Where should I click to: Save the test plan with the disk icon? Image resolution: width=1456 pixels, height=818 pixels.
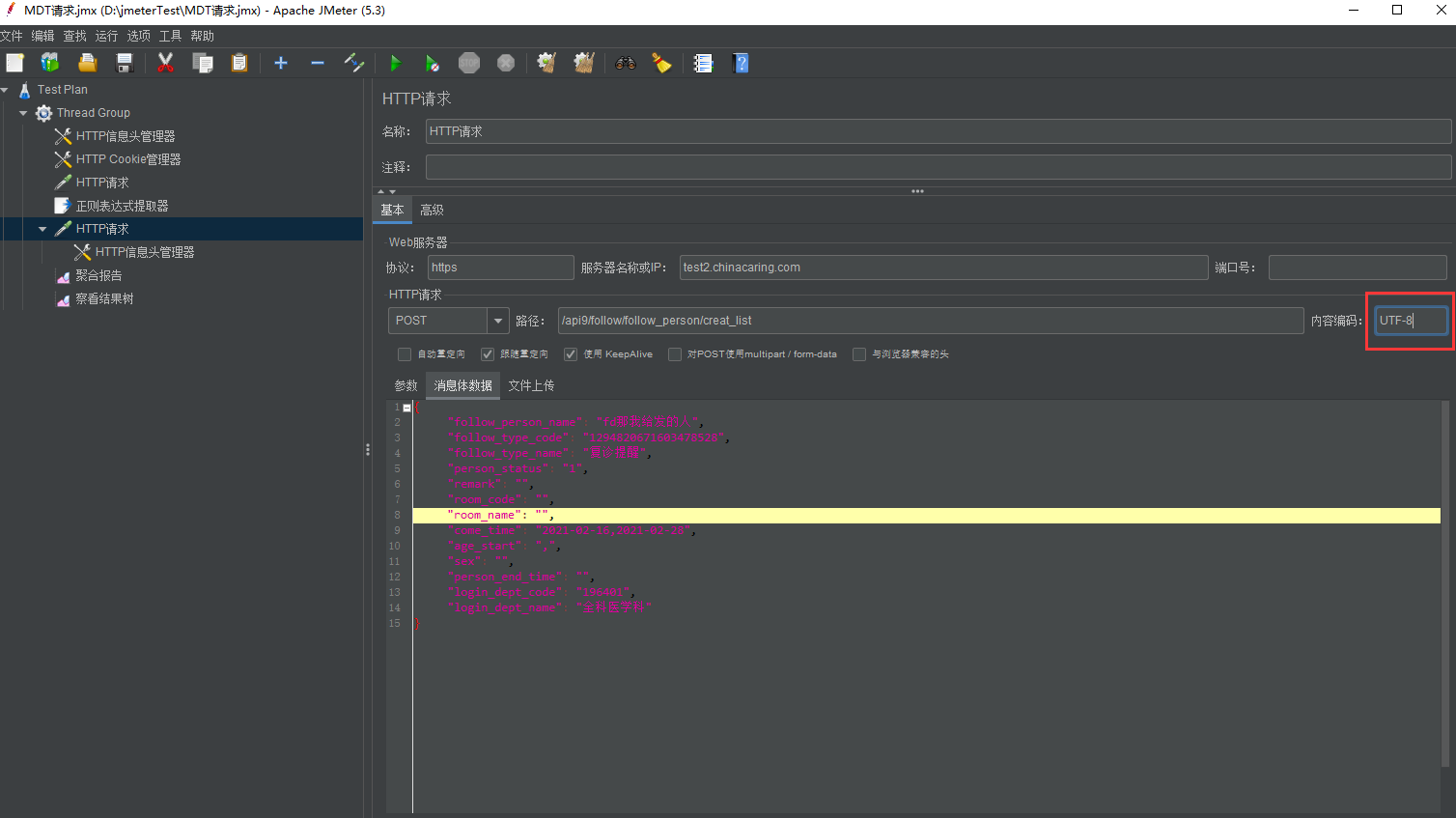125,63
